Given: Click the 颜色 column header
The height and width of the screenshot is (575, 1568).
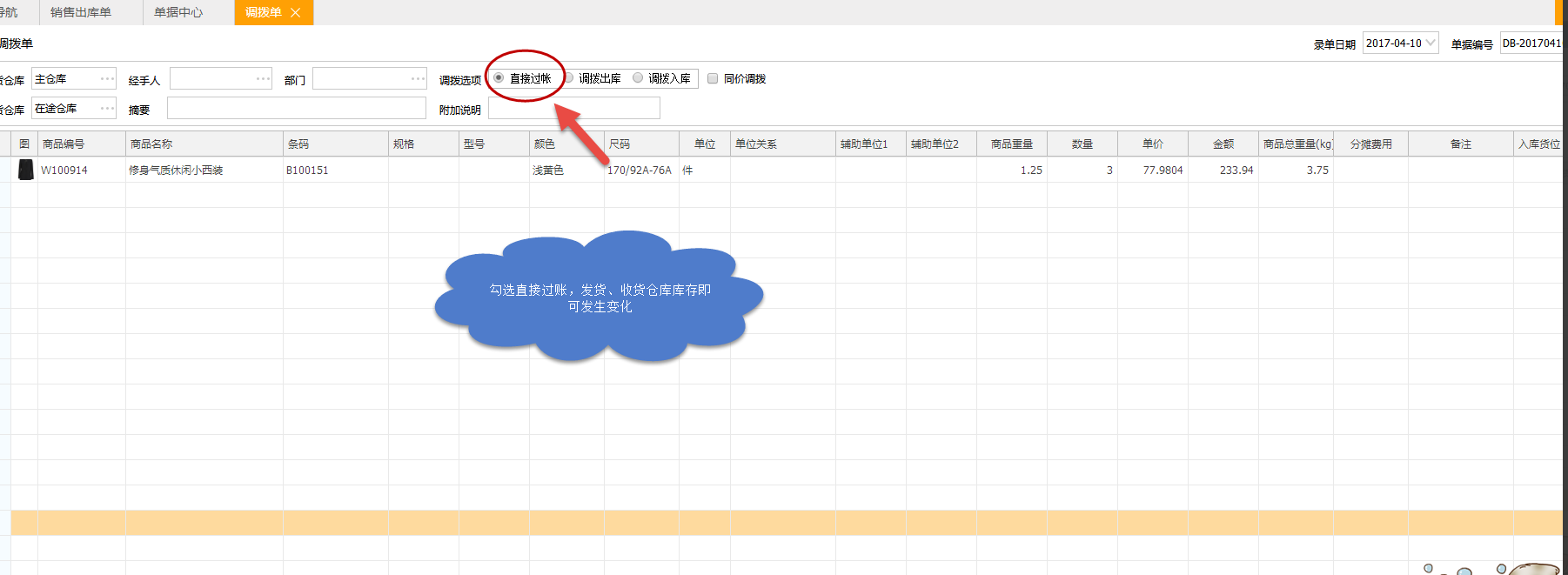Looking at the screenshot, I should click(x=567, y=144).
